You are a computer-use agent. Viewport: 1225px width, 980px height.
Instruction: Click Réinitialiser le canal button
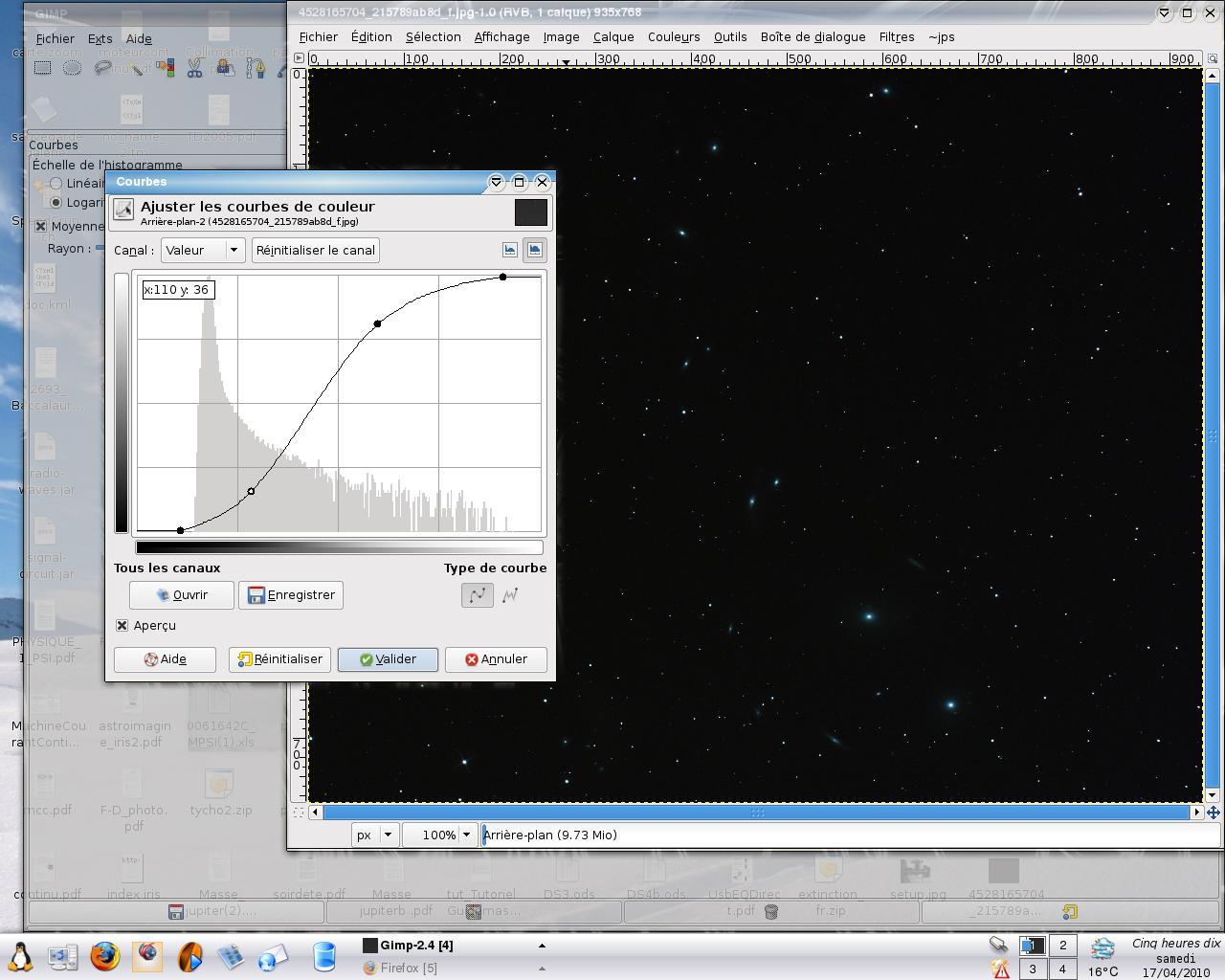(315, 251)
